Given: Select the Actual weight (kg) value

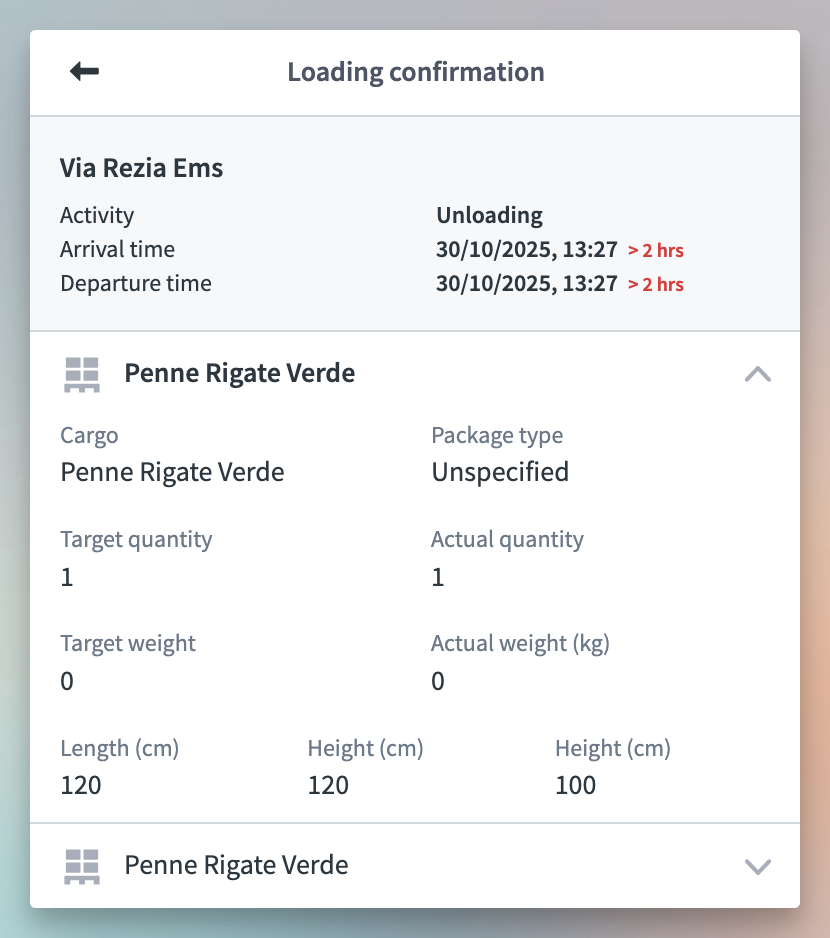Looking at the screenshot, I should coord(438,681).
